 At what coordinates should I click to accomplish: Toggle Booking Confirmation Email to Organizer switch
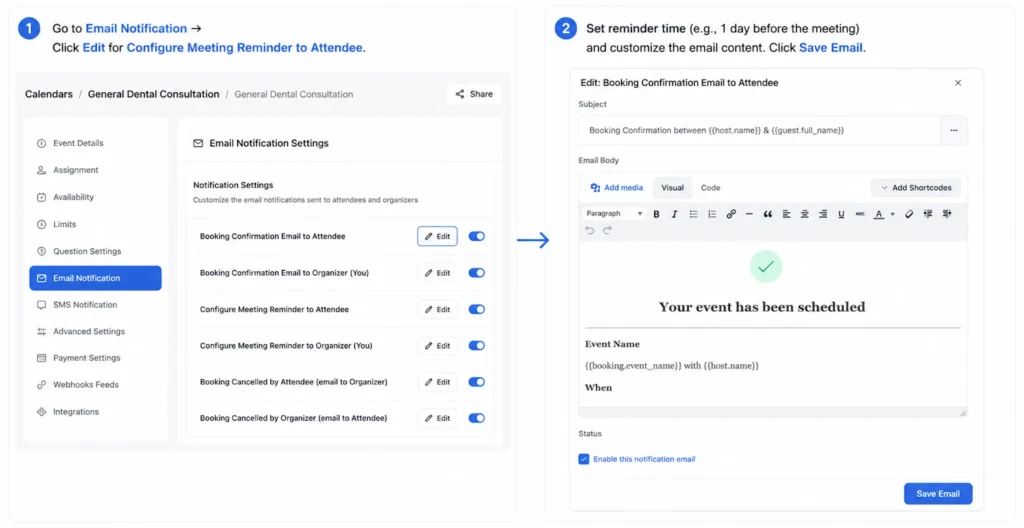click(x=477, y=273)
